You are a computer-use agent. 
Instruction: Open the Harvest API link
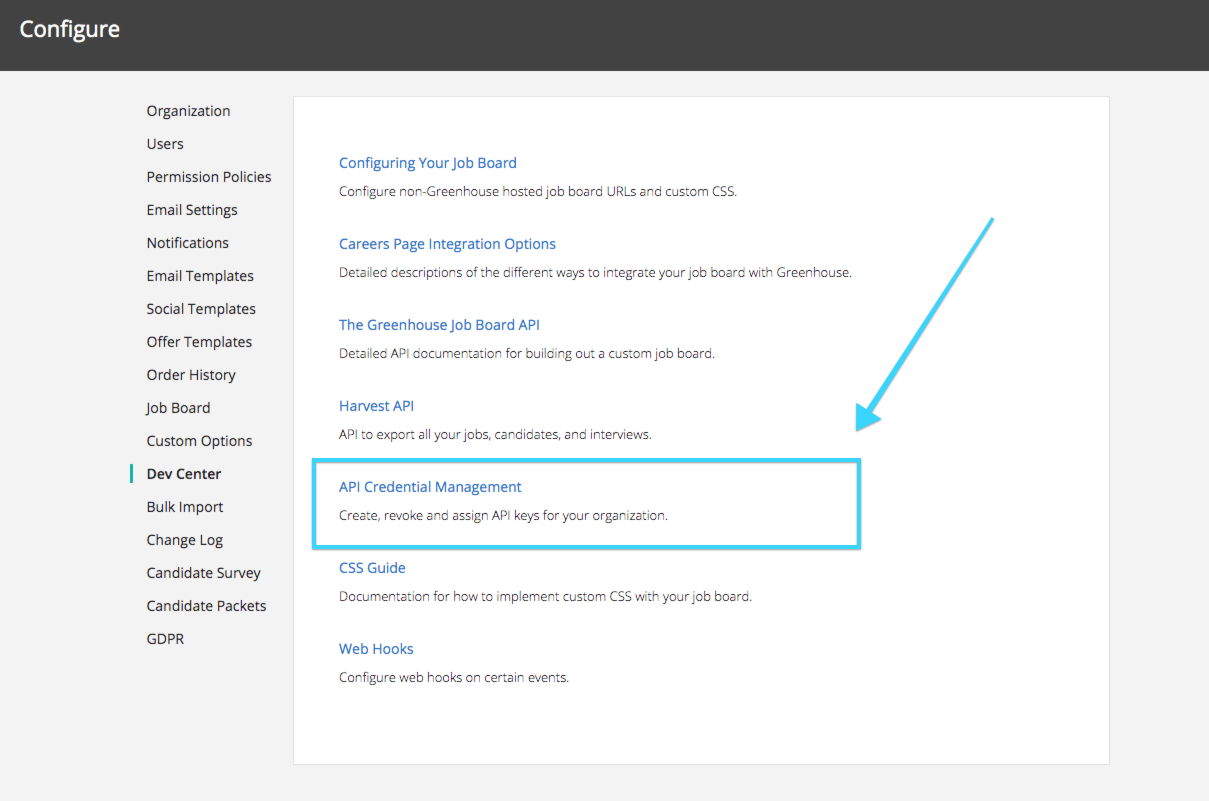(x=376, y=406)
